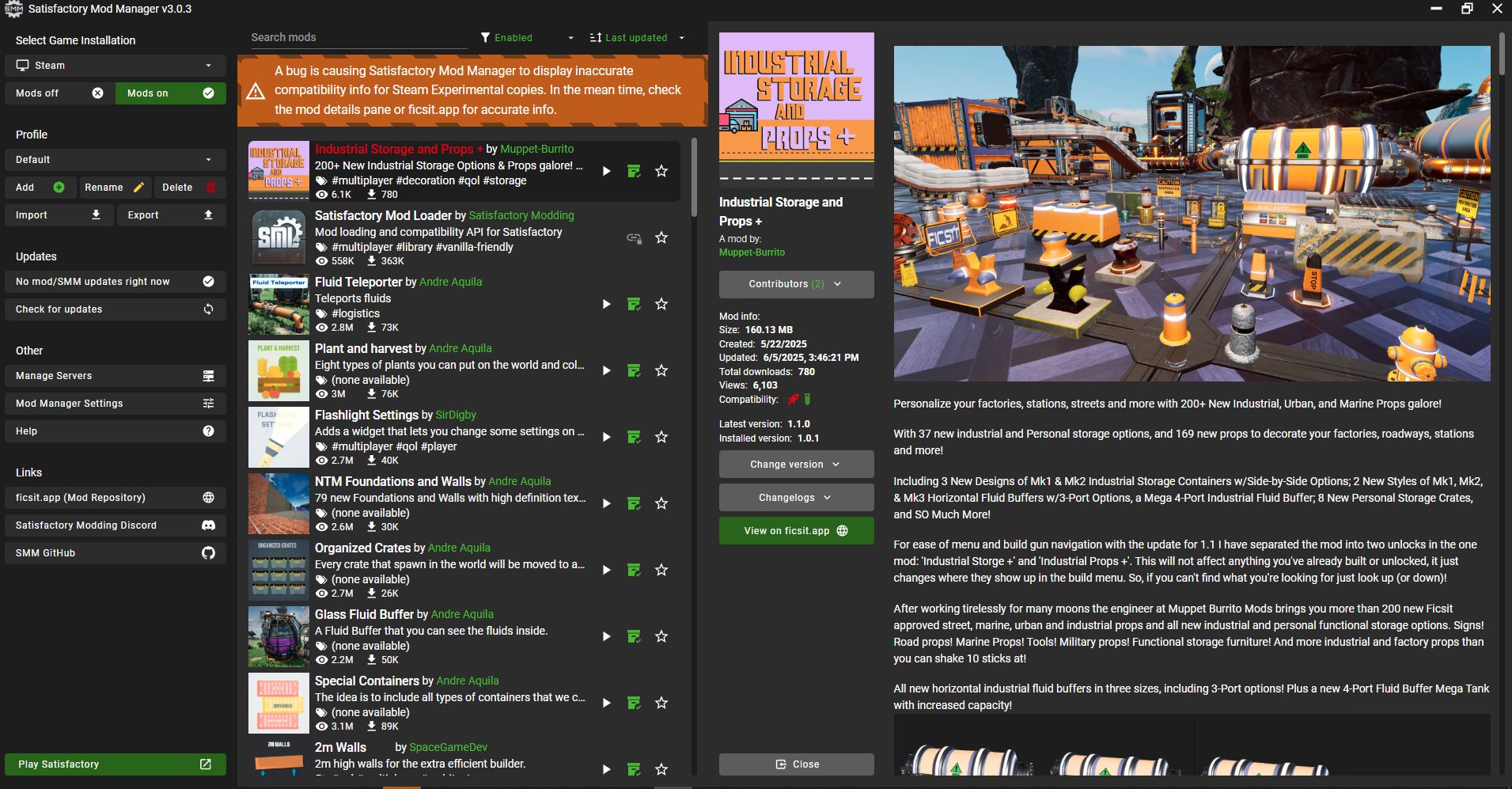The image size is (1512, 789).
Task: Import a profile
Action: tap(59, 215)
